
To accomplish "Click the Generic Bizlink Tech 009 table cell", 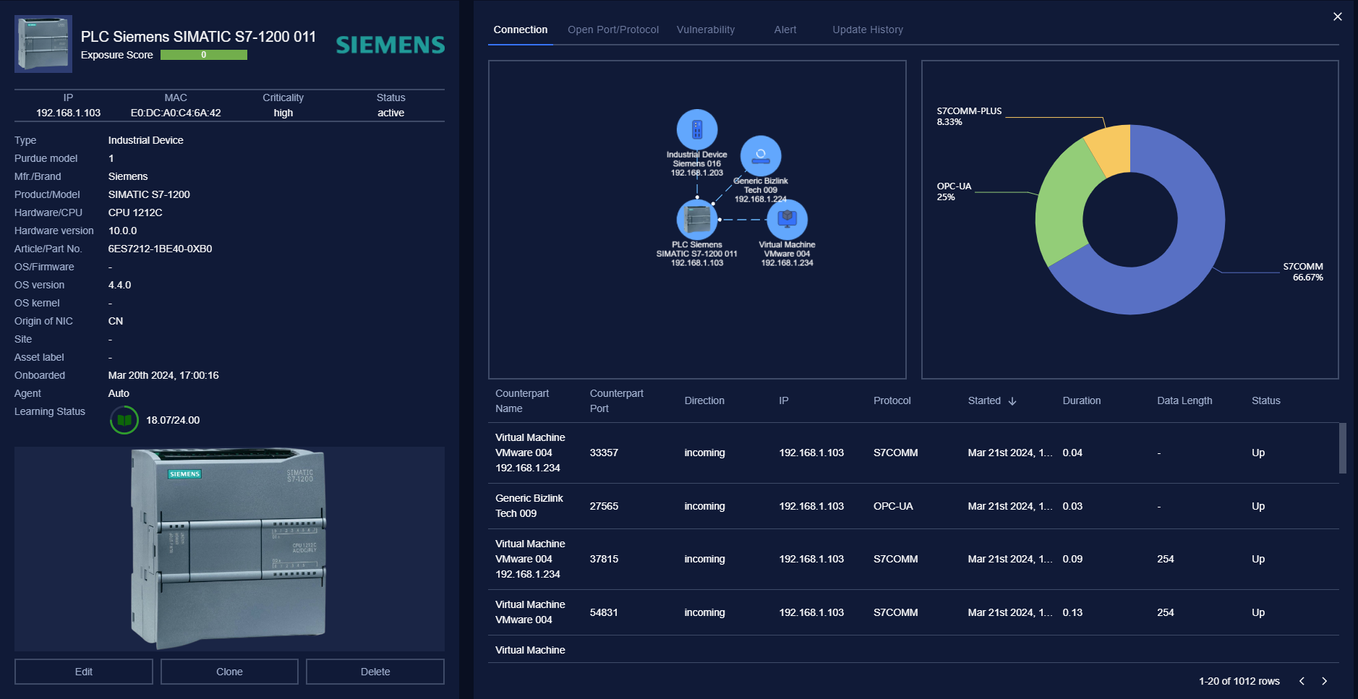I will 530,506.
